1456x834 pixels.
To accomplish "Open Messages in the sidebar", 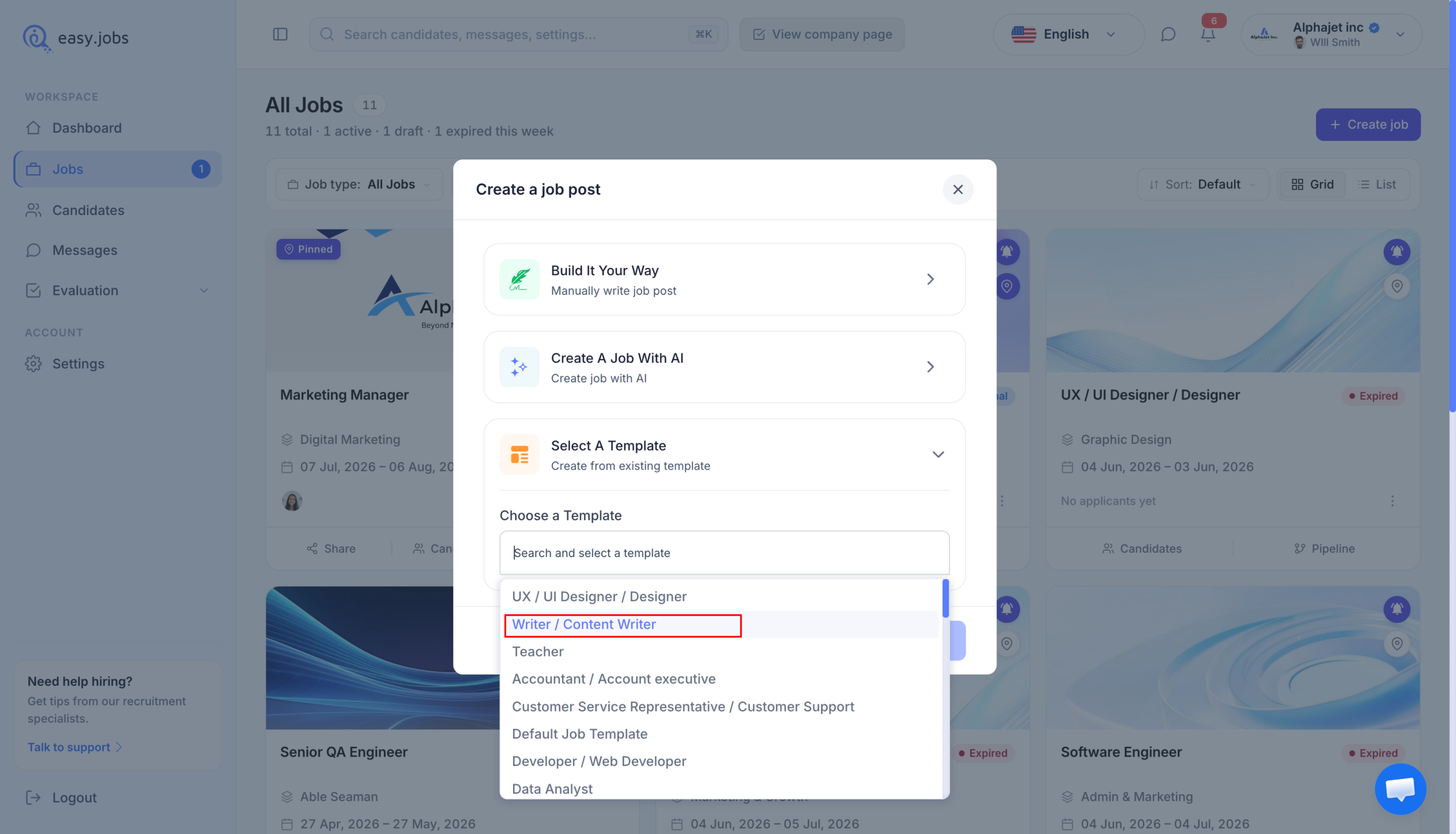I will coord(117,250).
